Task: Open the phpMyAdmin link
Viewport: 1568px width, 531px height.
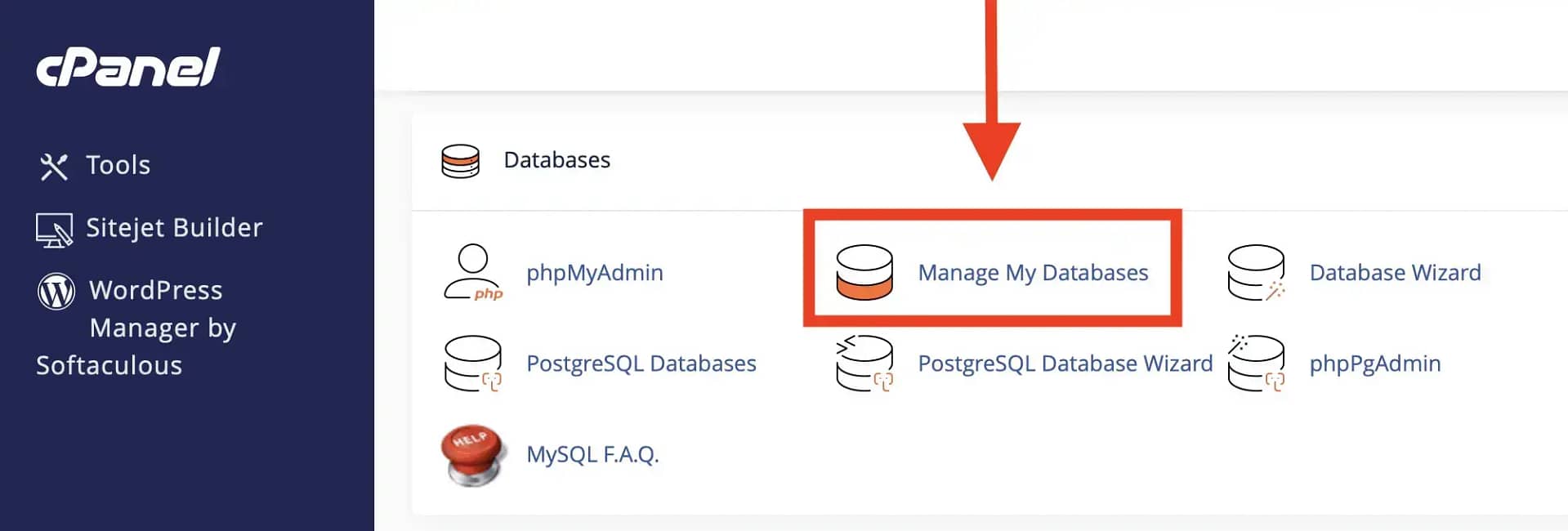Action: (x=595, y=273)
